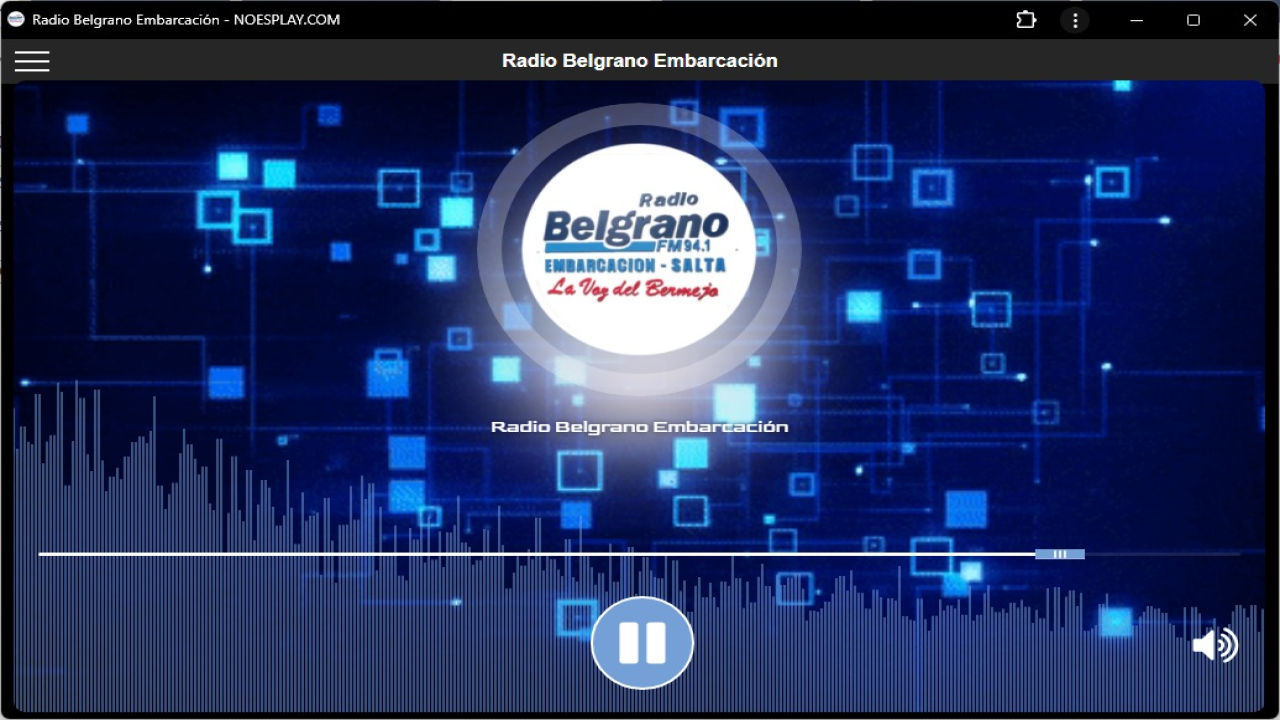The width and height of the screenshot is (1280, 720).
Task: Open the hamburger menu
Action: tap(32, 61)
